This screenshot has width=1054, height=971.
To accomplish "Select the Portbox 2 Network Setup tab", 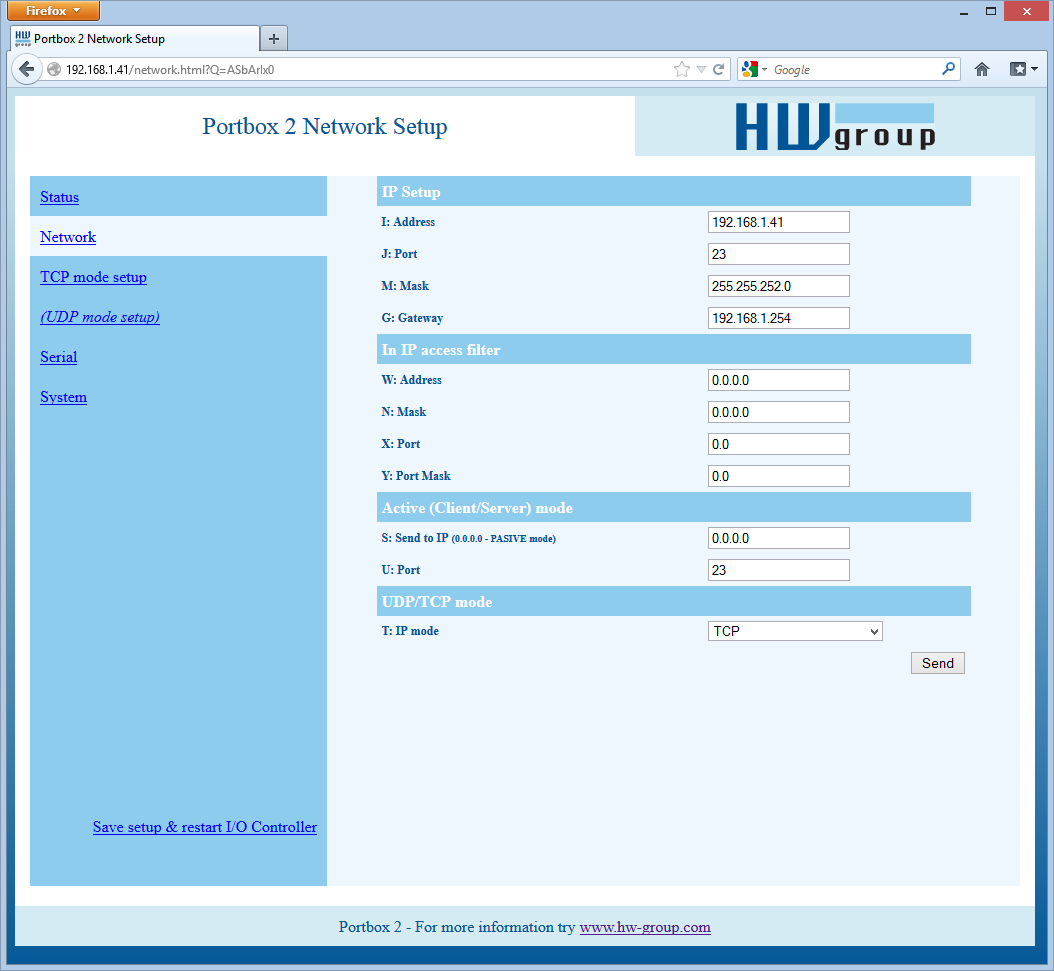I will (x=134, y=39).
